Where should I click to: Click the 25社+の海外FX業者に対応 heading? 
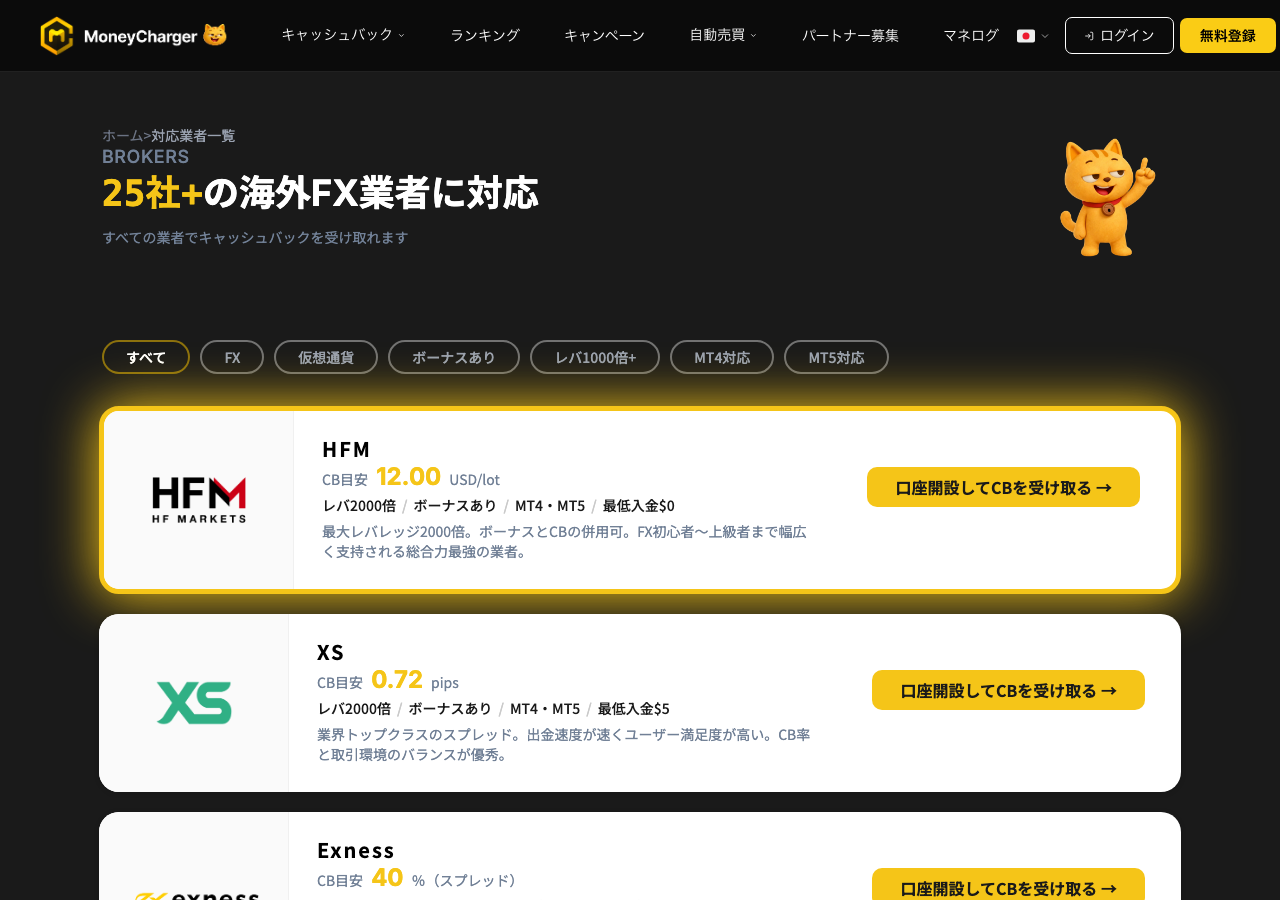click(320, 192)
